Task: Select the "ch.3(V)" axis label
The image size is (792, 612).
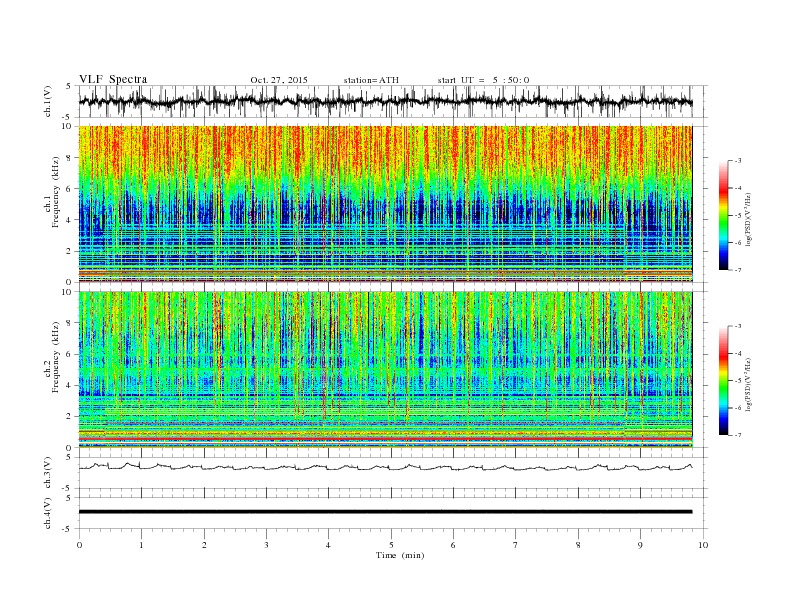Action: tap(48, 473)
